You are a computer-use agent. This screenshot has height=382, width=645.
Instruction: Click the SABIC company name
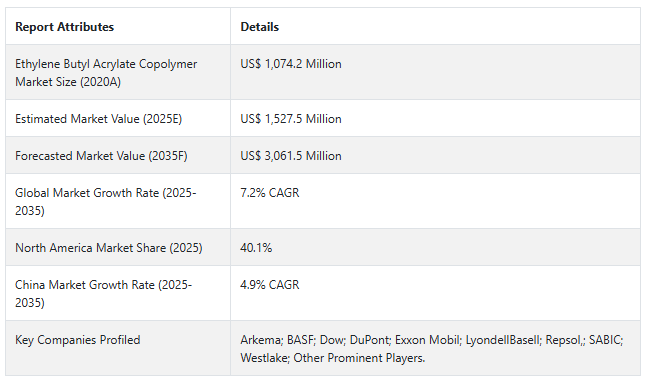click(x=605, y=340)
